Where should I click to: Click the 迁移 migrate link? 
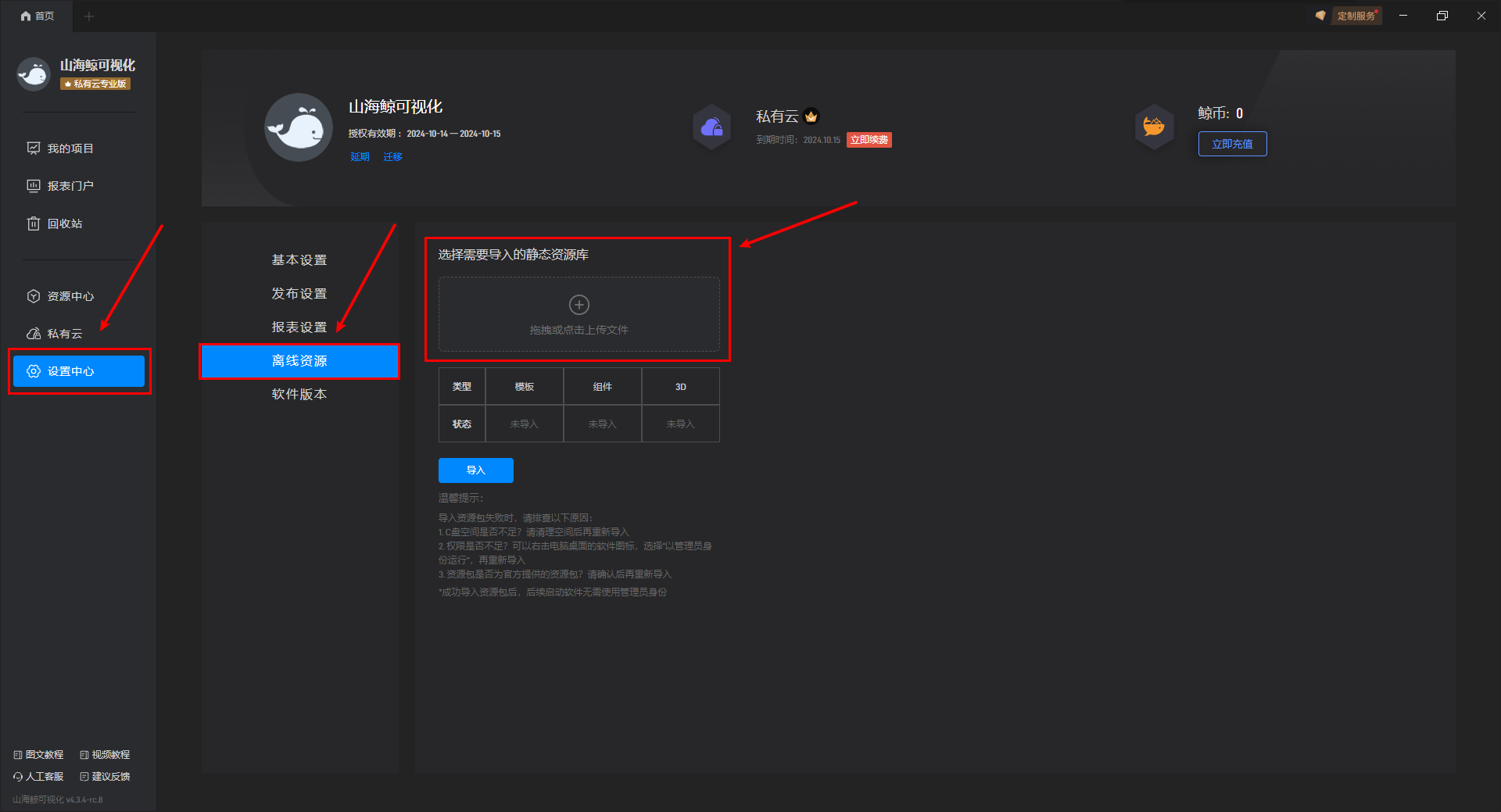tap(392, 157)
